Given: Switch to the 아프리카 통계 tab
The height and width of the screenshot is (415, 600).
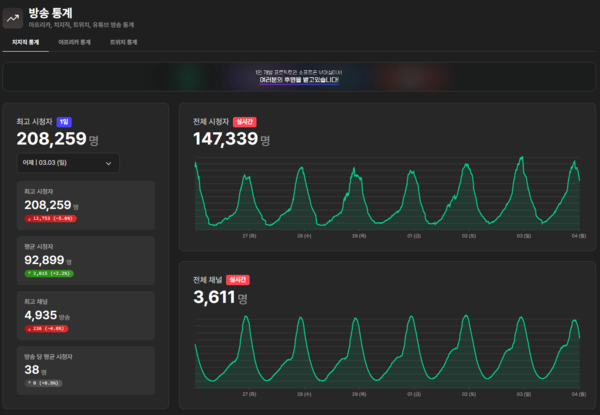Looking at the screenshot, I should point(74,43).
